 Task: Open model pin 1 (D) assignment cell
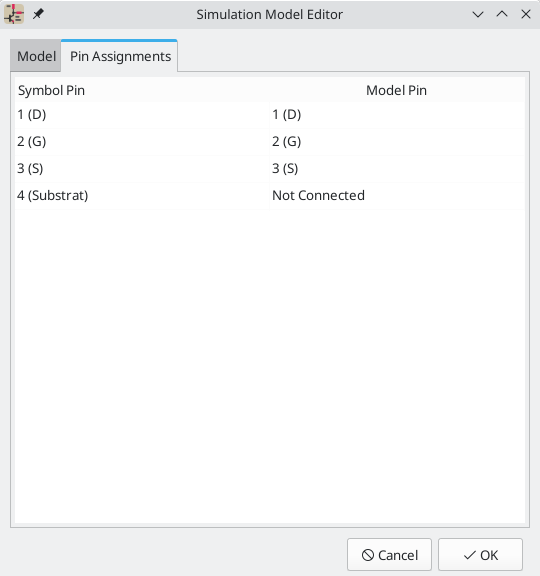click(x=397, y=115)
